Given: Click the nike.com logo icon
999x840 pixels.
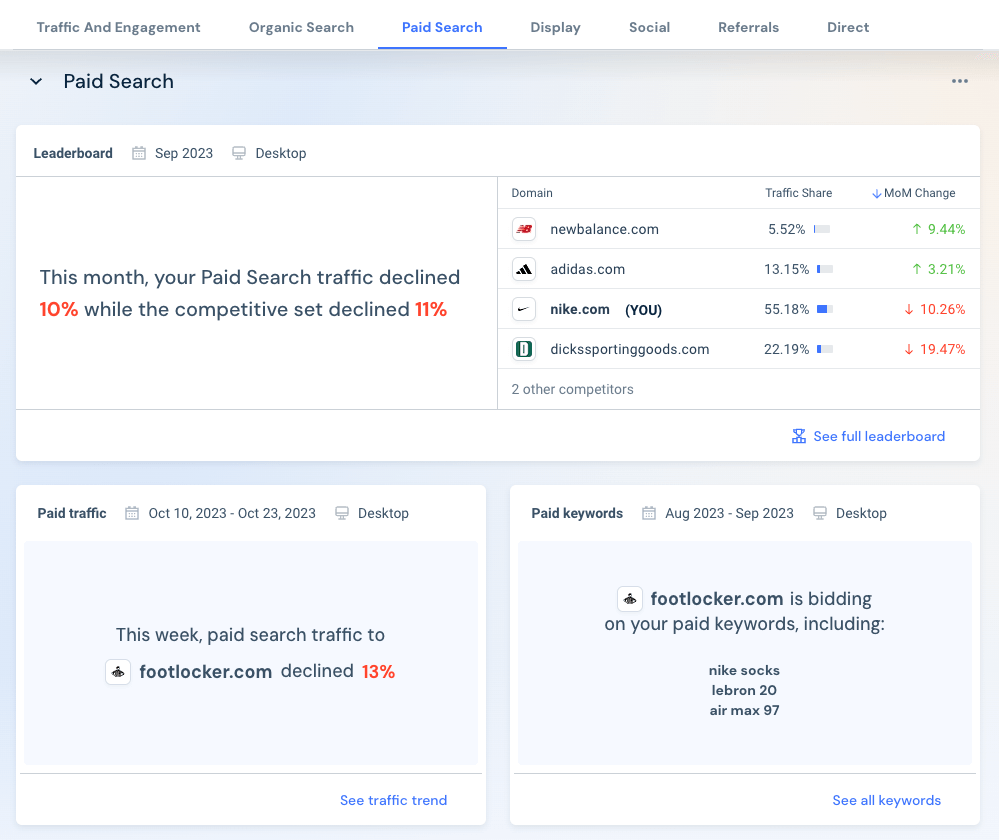Looking at the screenshot, I should click(523, 309).
